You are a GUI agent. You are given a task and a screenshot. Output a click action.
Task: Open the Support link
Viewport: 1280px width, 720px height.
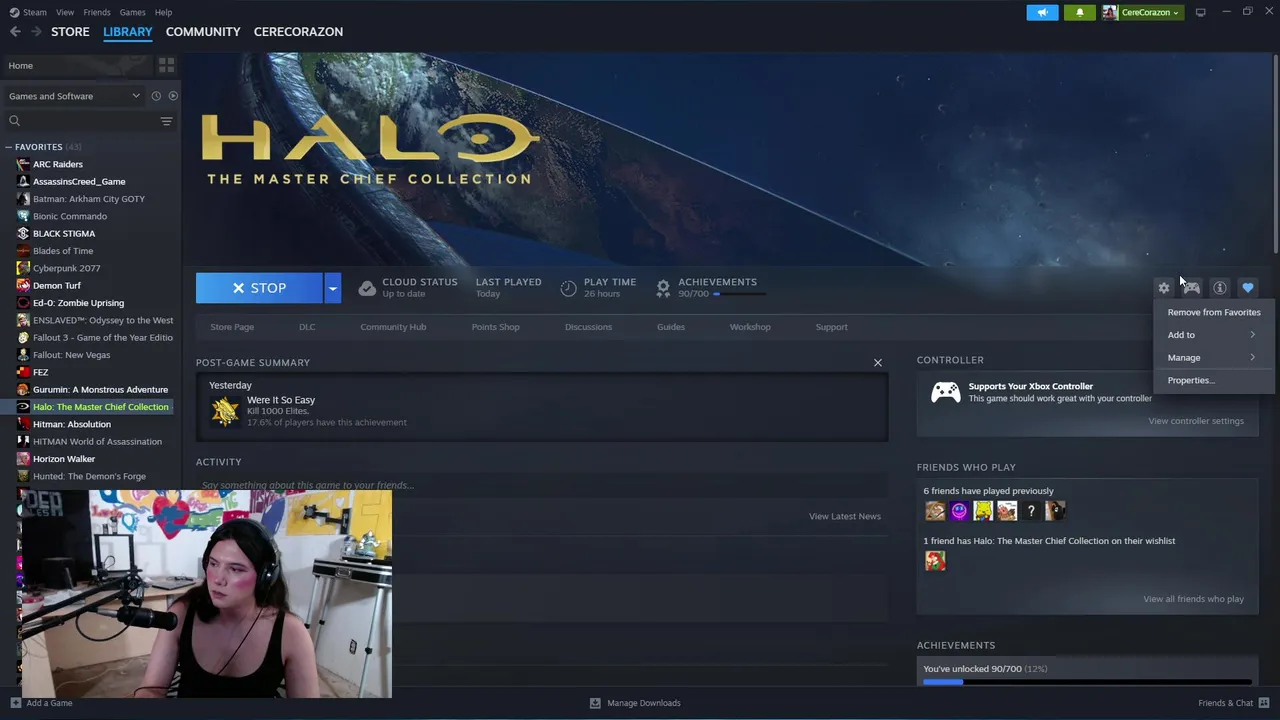(831, 327)
